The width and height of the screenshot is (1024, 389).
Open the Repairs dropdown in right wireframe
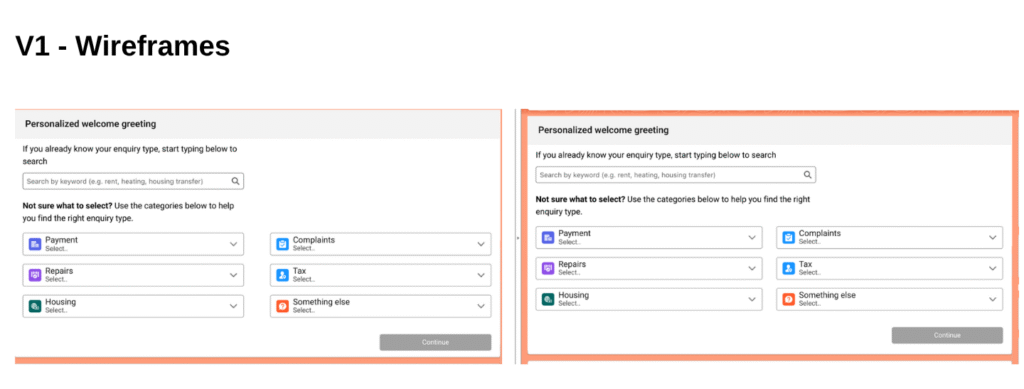(648, 268)
